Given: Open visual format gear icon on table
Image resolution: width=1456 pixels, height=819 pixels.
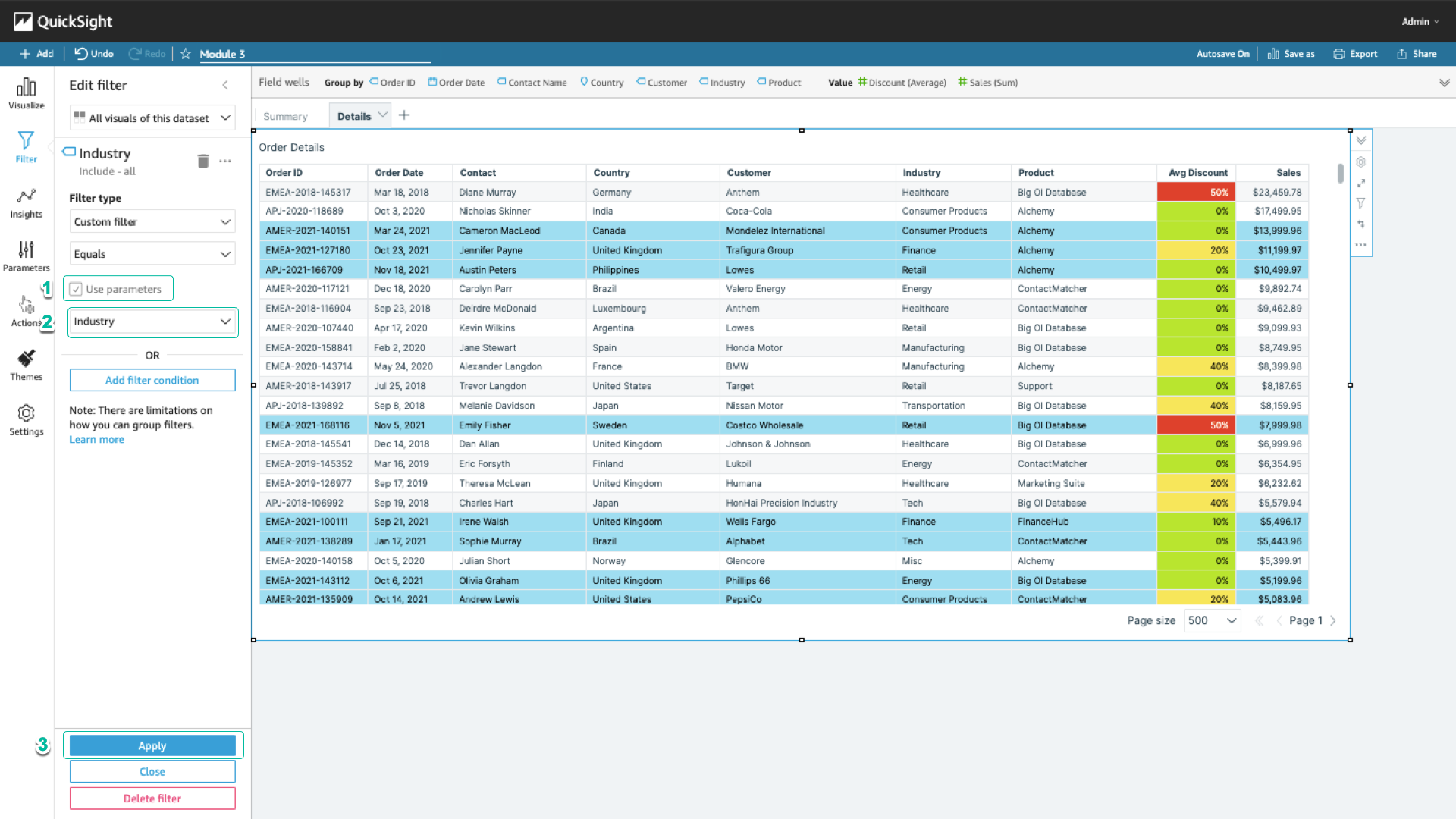Looking at the screenshot, I should click(x=1360, y=162).
